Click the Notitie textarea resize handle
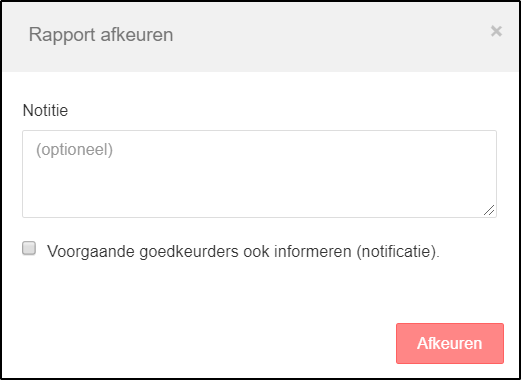The width and height of the screenshot is (521, 380). pyautogui.click(x=489, y=210)
